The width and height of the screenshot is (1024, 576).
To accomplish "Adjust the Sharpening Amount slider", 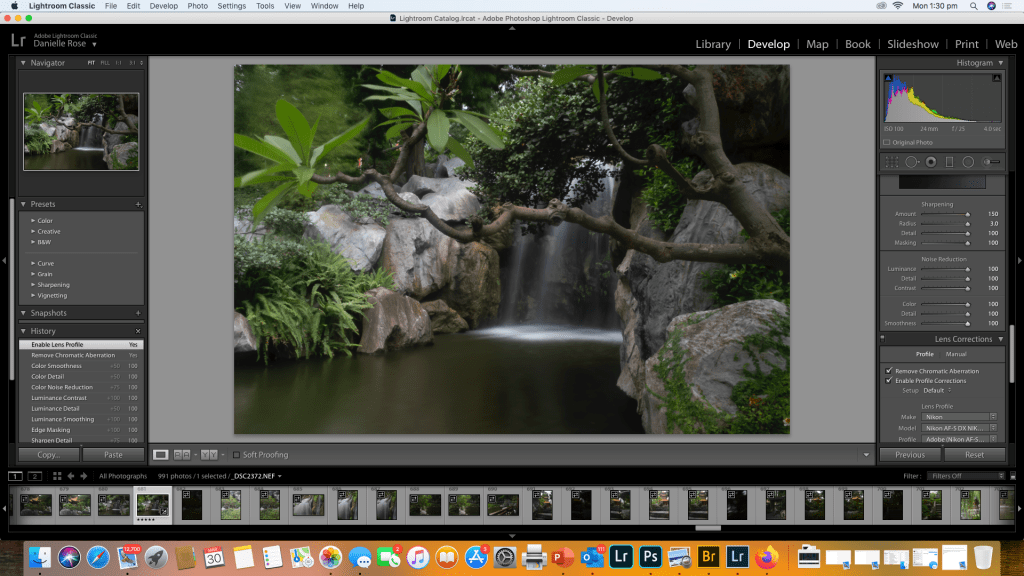I will (967, 214).
